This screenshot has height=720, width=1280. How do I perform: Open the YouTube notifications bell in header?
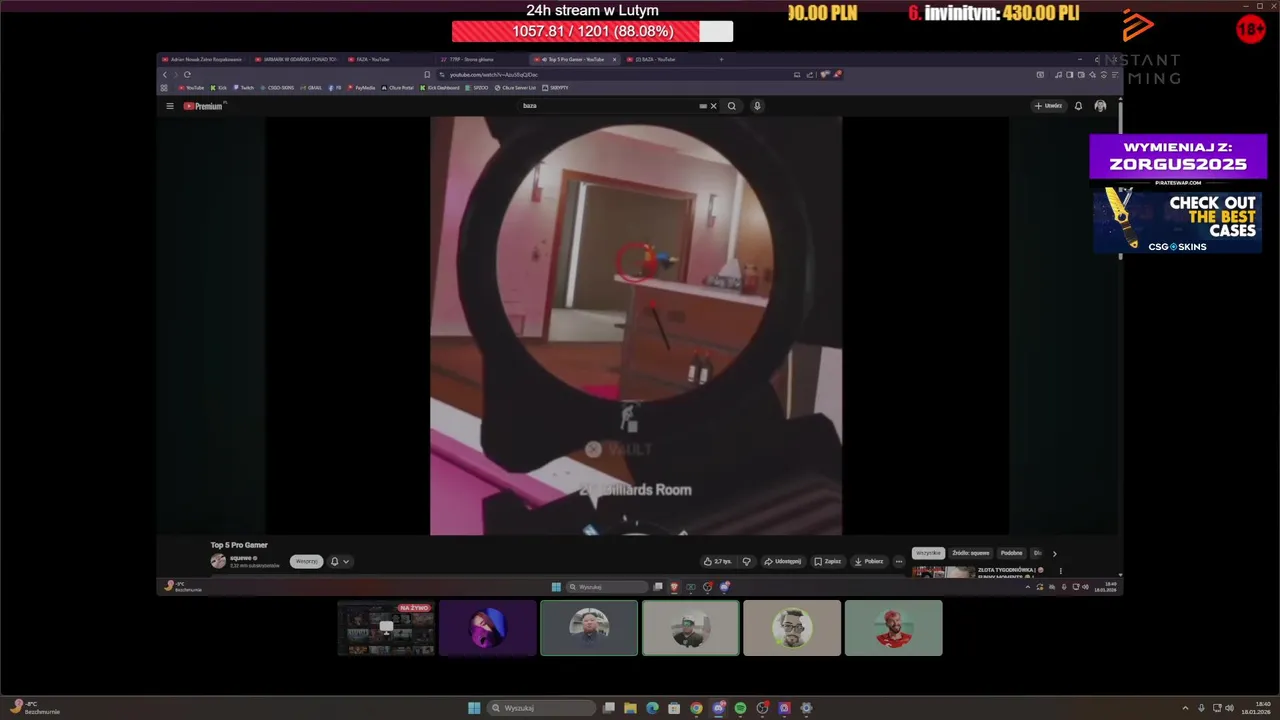(x=1078, y=106)
